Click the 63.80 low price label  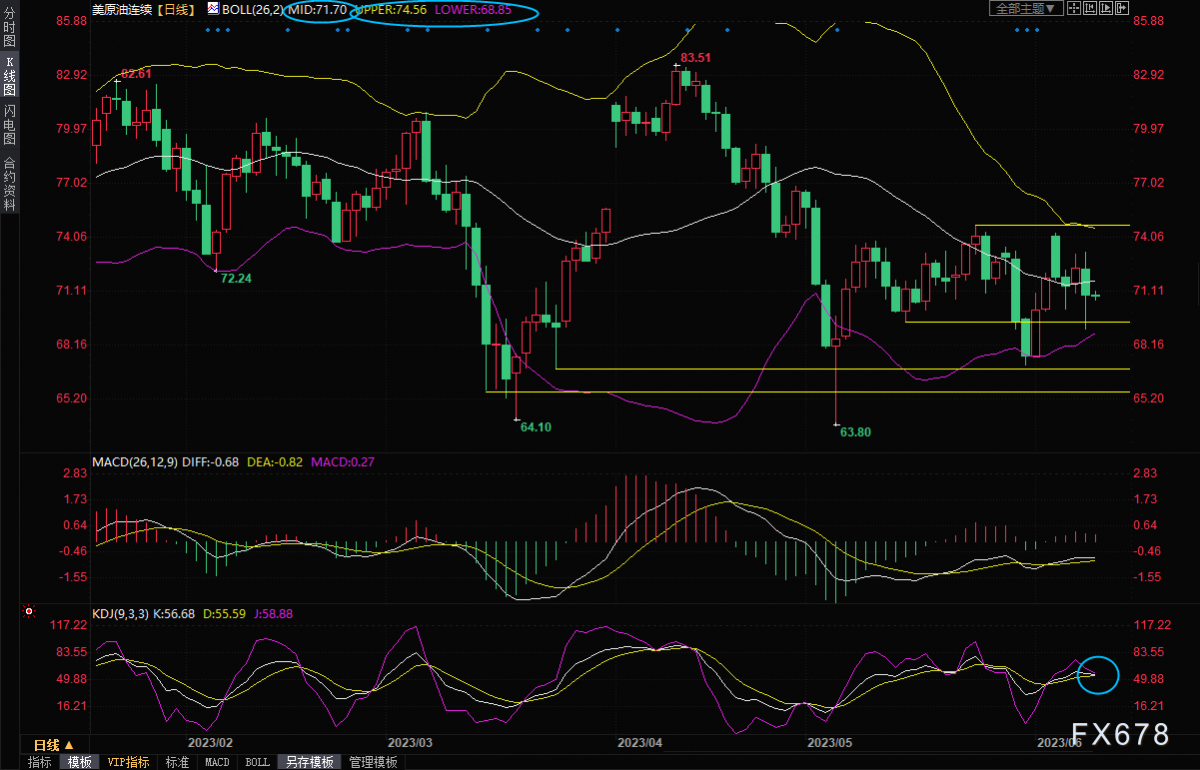856,432
